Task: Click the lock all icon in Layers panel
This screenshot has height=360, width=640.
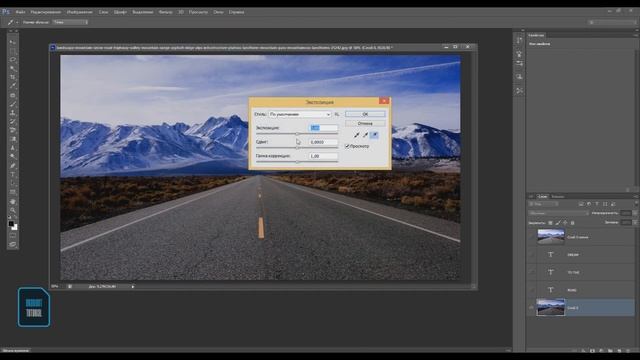Action: point(572,223)
